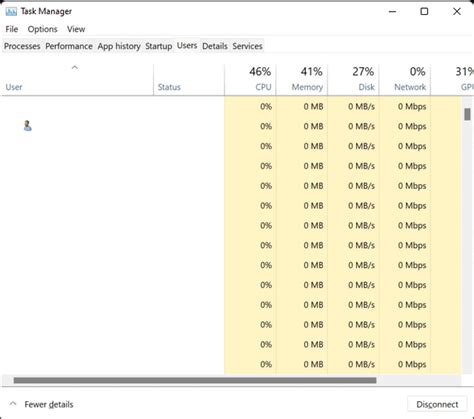Sort by the 0% Network column header
The width and height of the screenshot is (474, 419).
[x=405, y=80]
